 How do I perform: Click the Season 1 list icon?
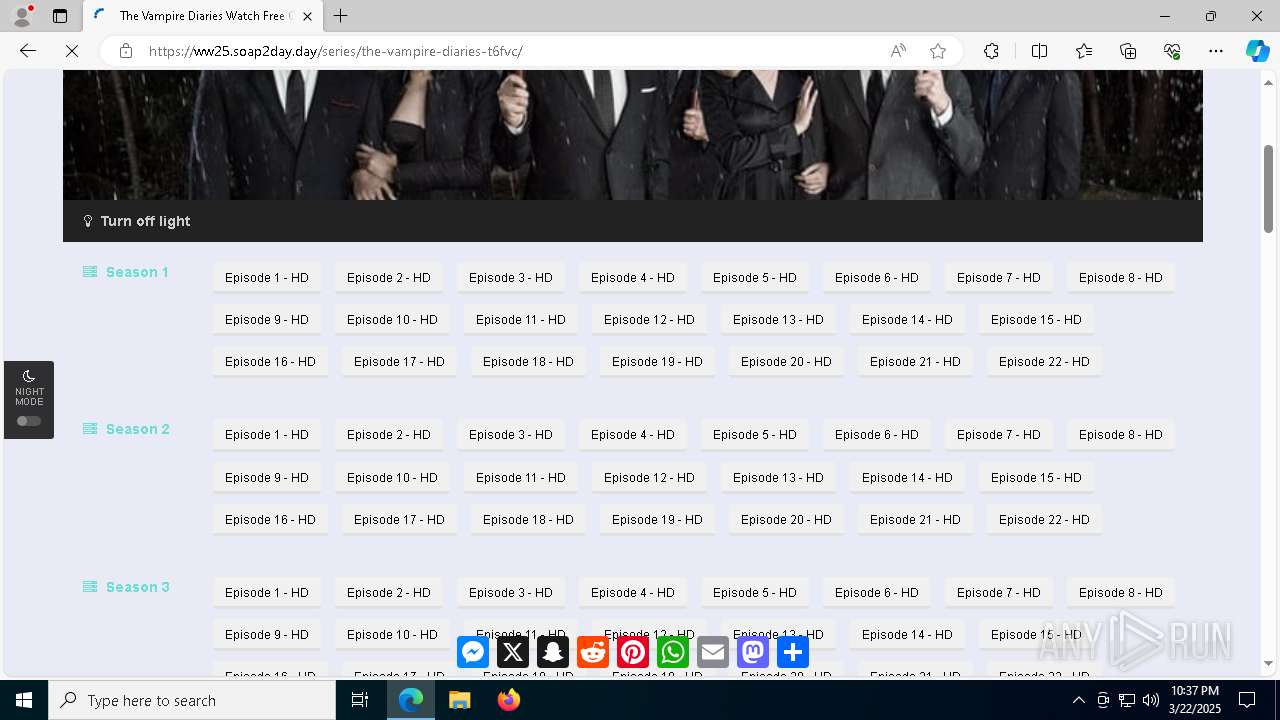click(x=90, y=272)
